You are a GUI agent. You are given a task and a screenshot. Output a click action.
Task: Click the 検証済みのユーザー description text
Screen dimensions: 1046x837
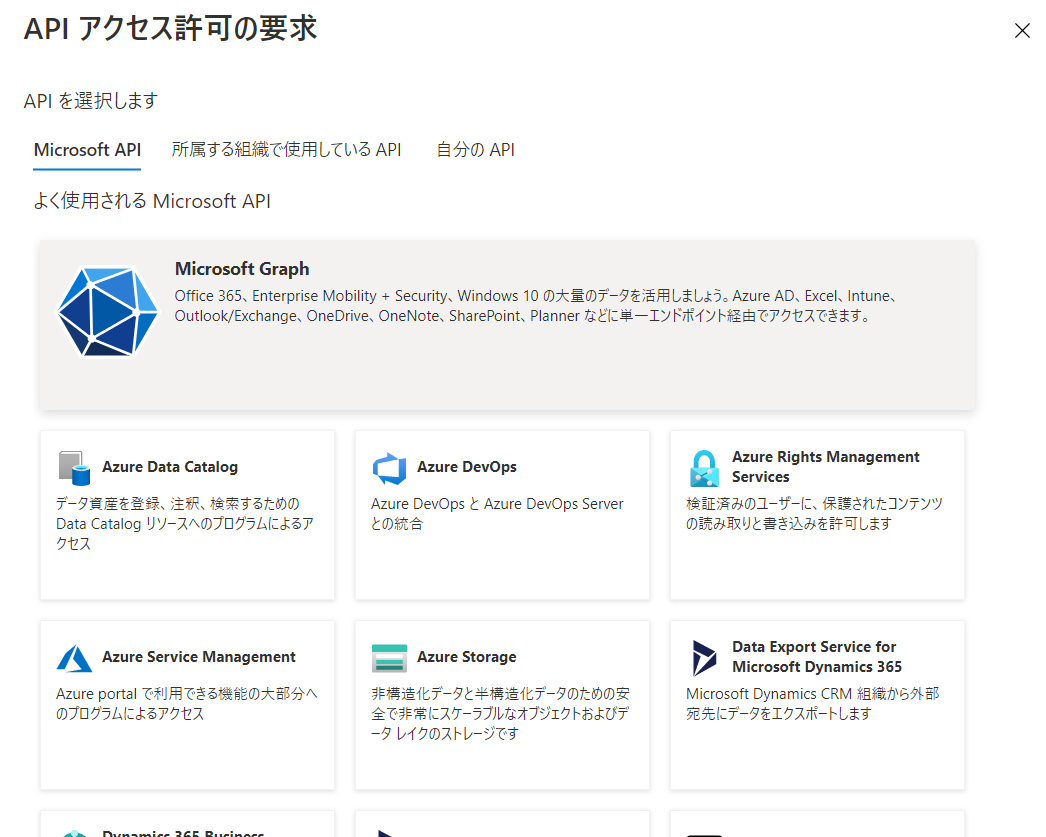815,514
